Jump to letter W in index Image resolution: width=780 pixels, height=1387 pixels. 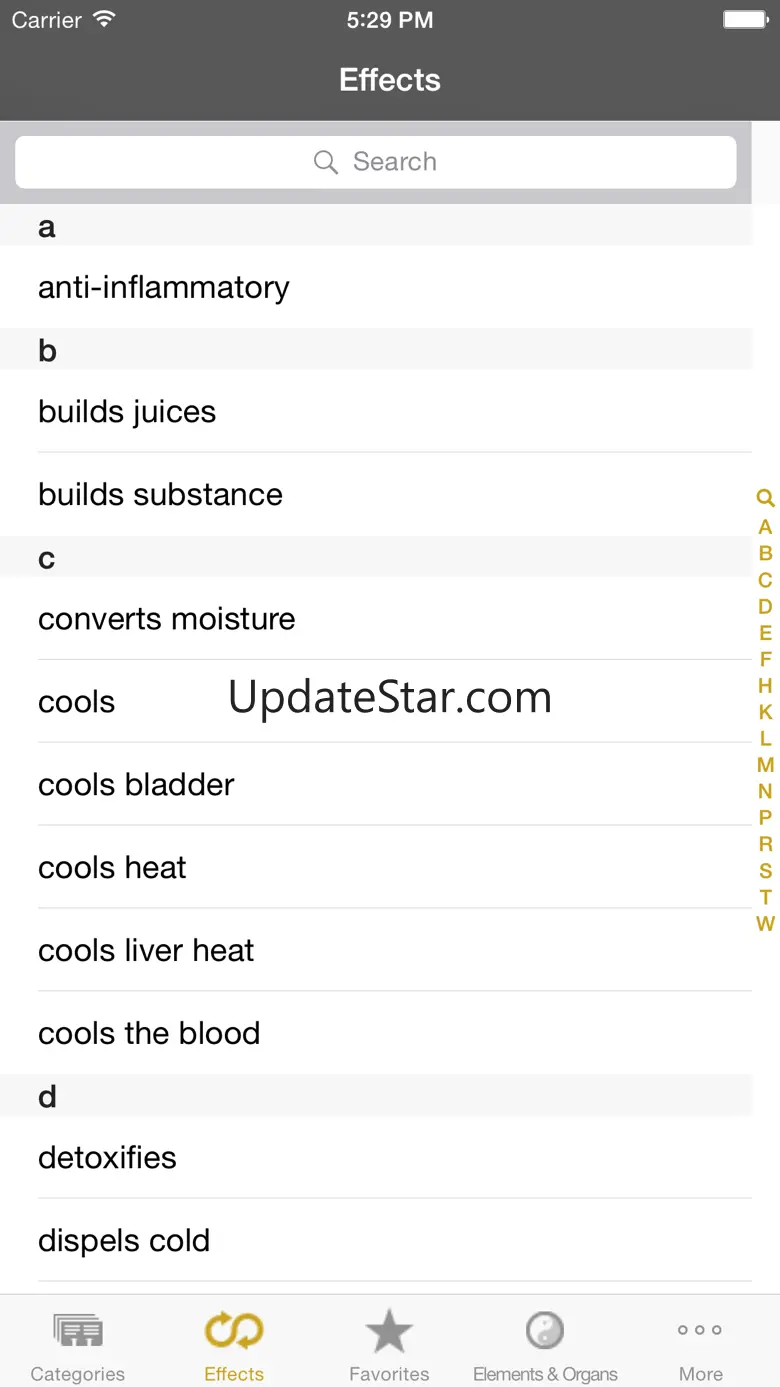click(765, 924)
